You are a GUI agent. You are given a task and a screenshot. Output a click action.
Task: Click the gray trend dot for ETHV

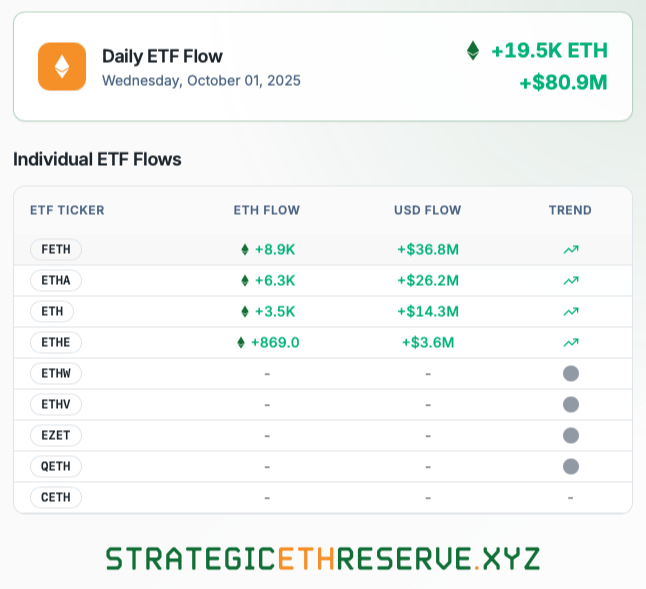tap(571, 404)
